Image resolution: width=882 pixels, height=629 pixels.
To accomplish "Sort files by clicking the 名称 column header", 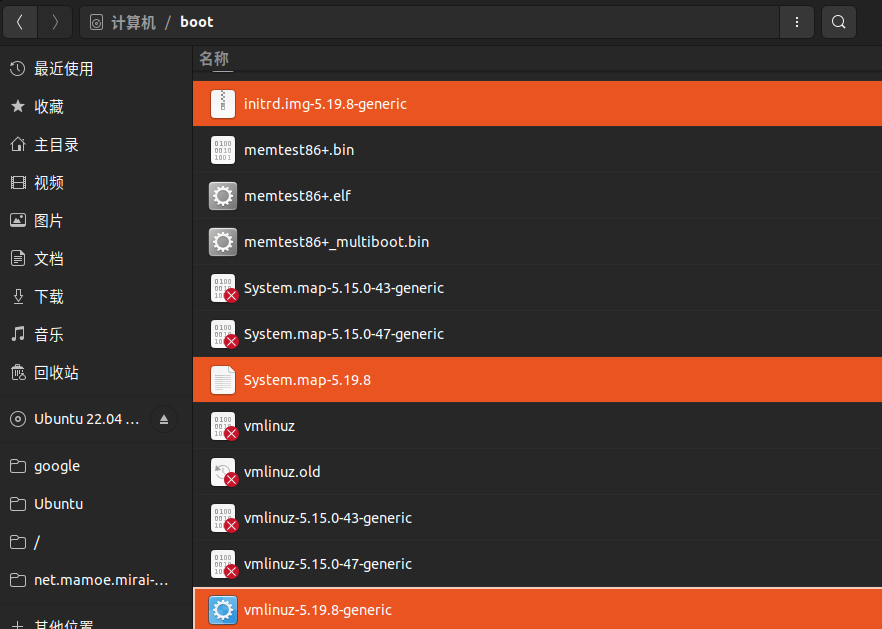I will [x=214, y=59].
